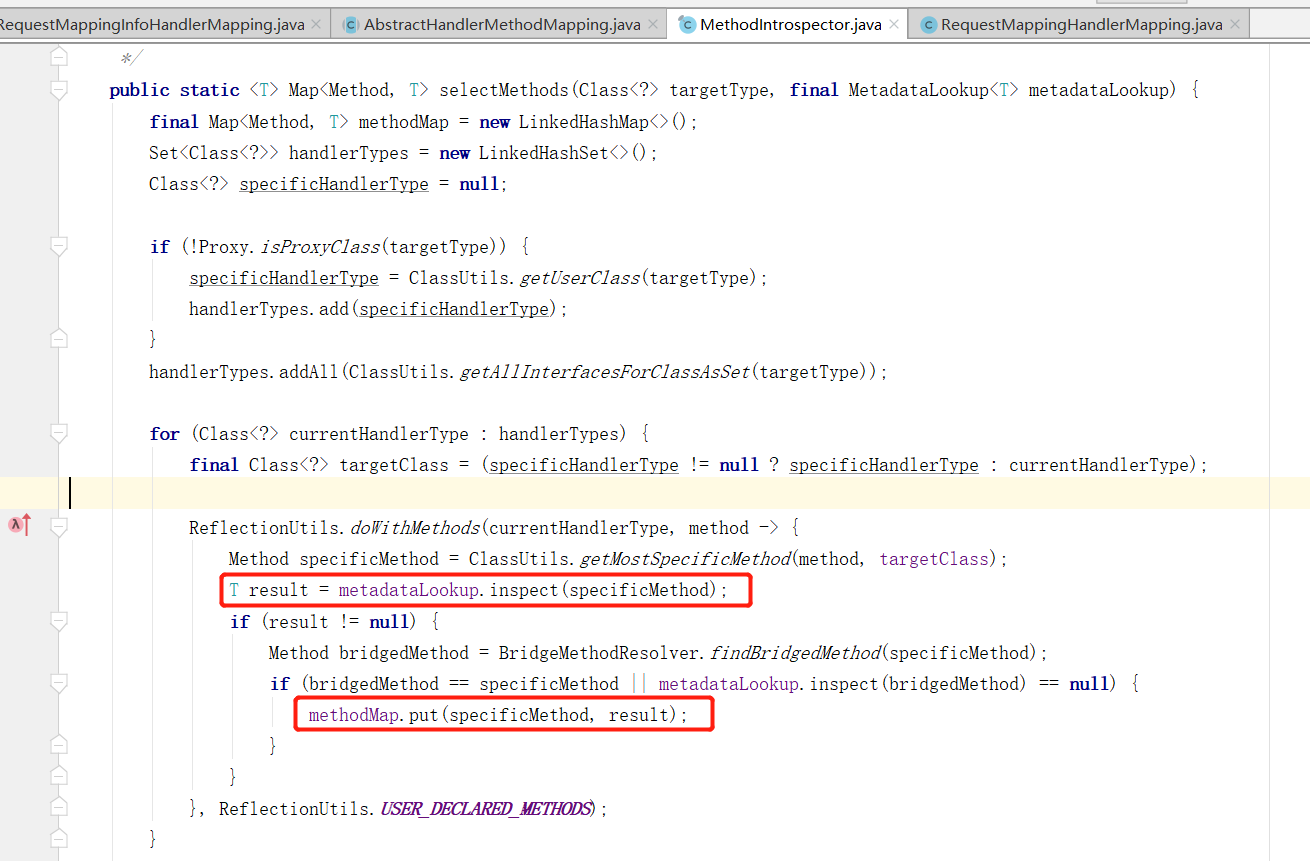The height and width of the screenshot is (861, 1310).
Task: Click the underlined specificHandlerType variable
Action: 333,184
